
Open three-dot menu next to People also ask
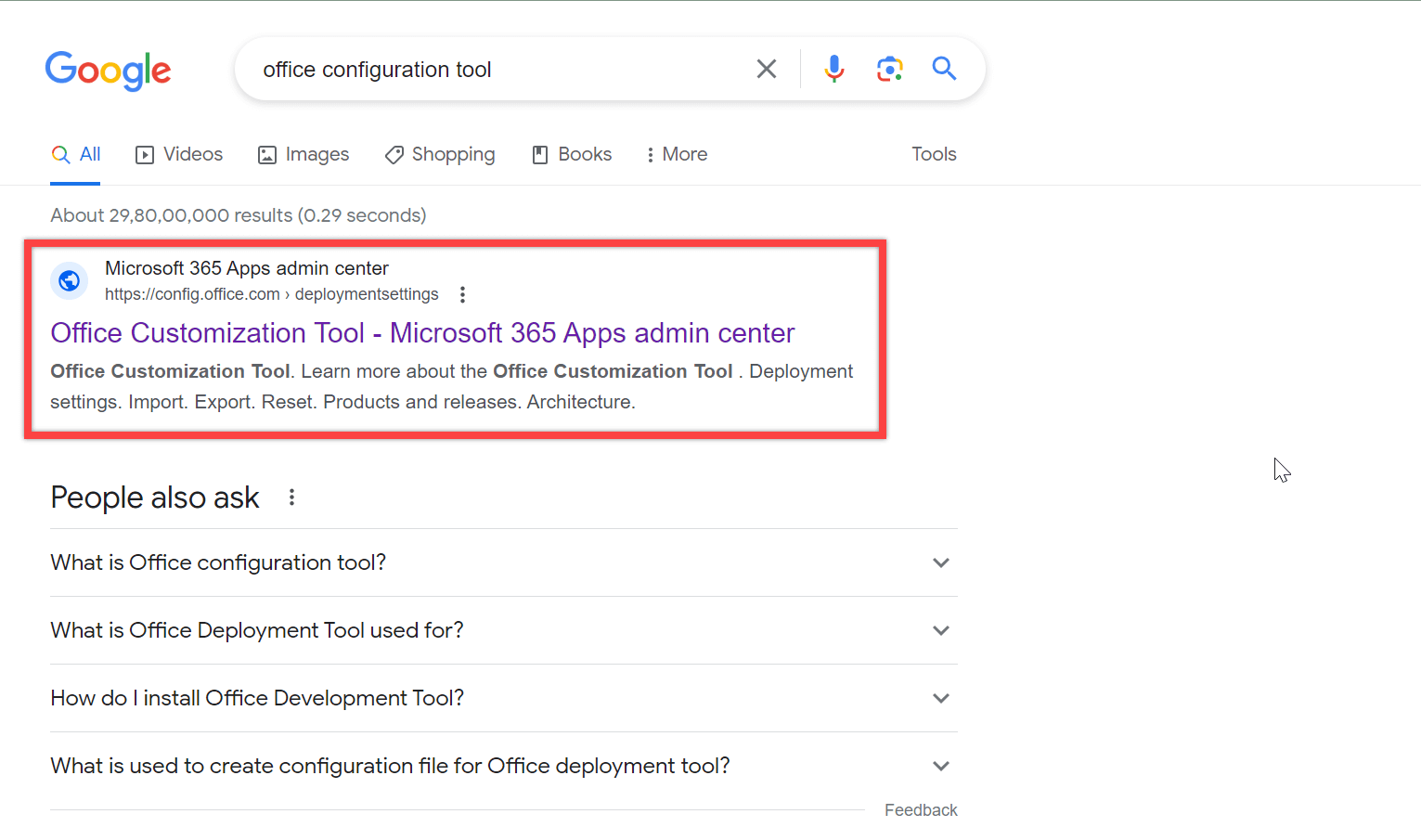point(291,498)
